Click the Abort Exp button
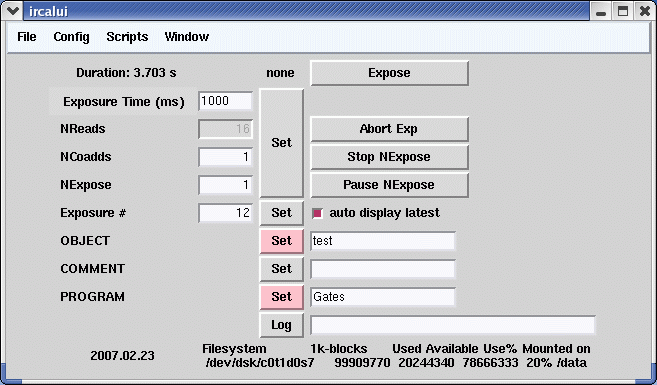Viewport: 657px width, 385px height. coord(389,129)
